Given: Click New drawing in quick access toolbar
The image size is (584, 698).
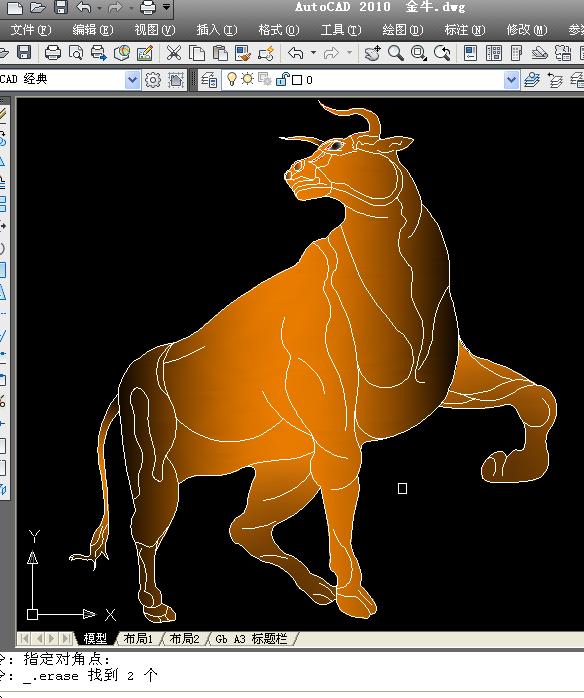Looking at the screenshot, I should 14,8.
